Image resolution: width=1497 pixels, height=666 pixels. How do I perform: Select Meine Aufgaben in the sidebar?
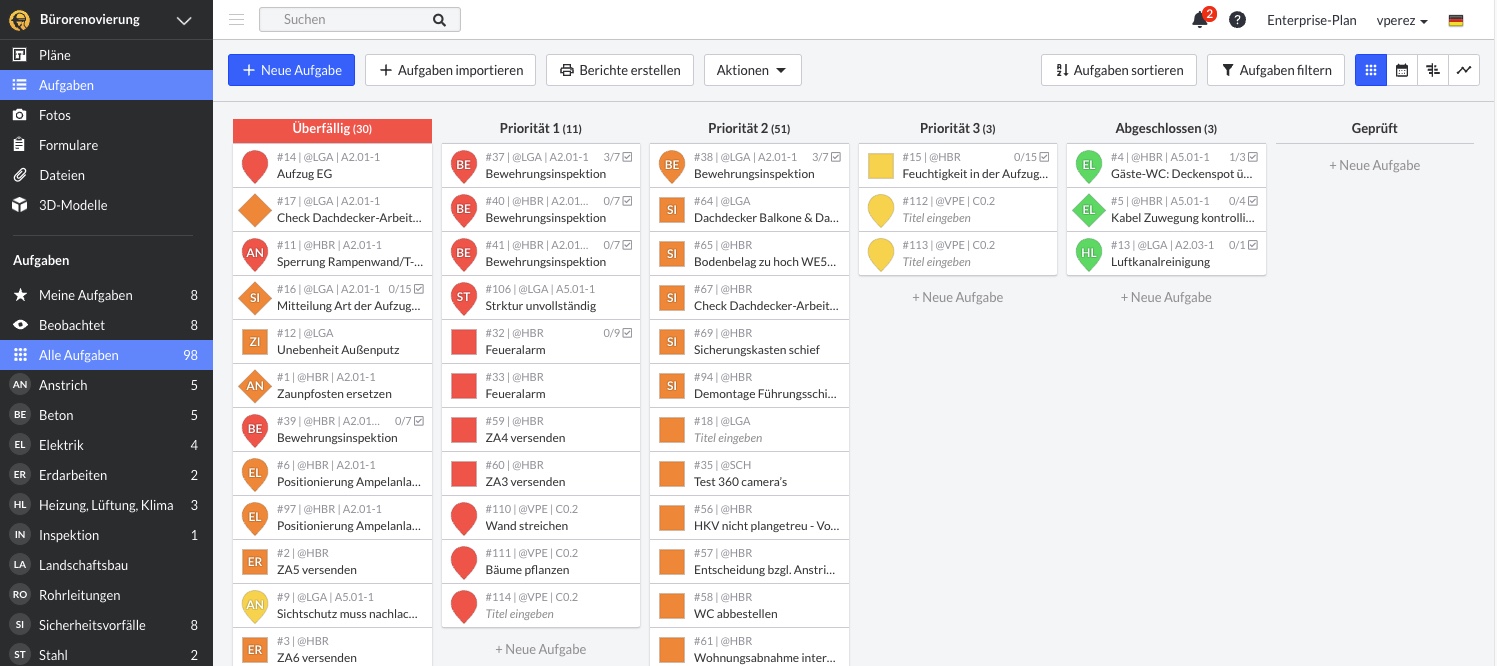85,295
